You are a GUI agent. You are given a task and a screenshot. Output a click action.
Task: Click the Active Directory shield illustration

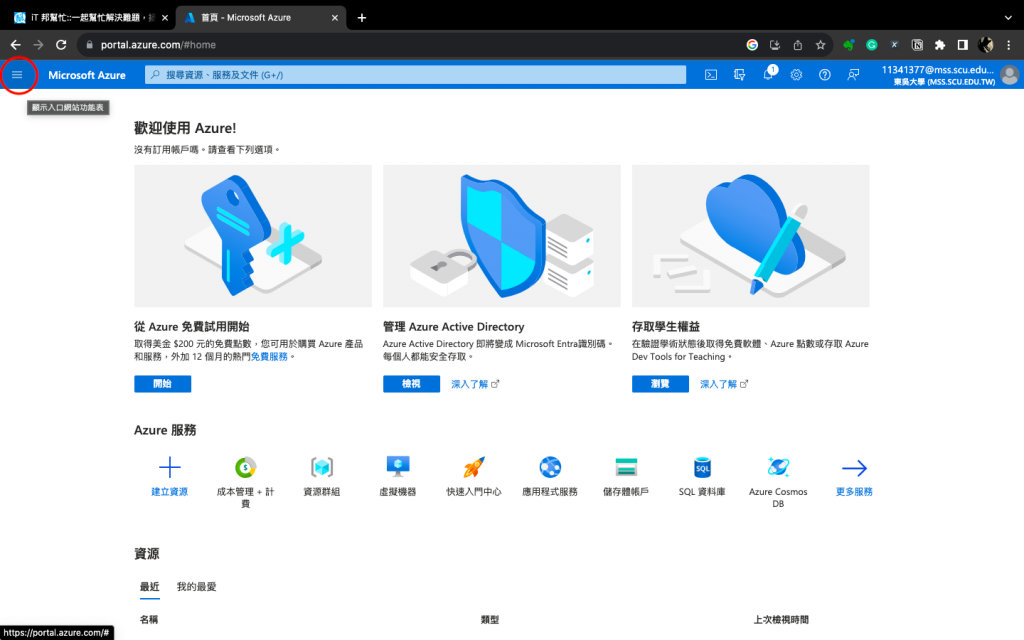[502, 236]
